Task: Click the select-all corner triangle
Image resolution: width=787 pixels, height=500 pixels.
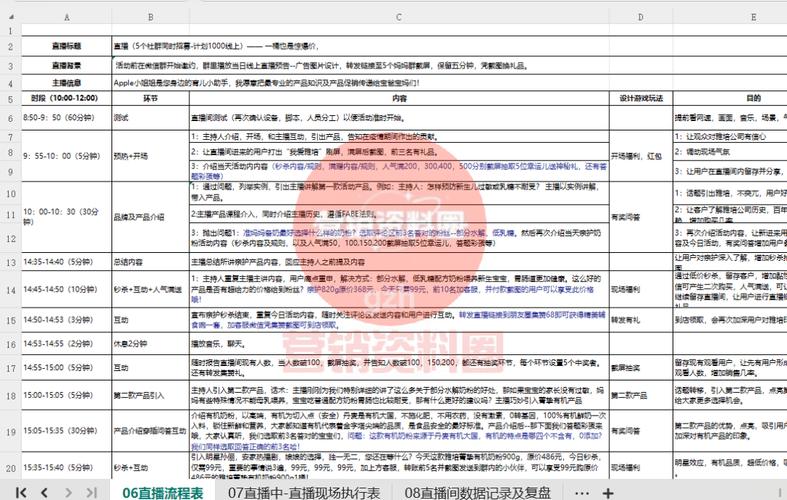Action: coord(11,17)
